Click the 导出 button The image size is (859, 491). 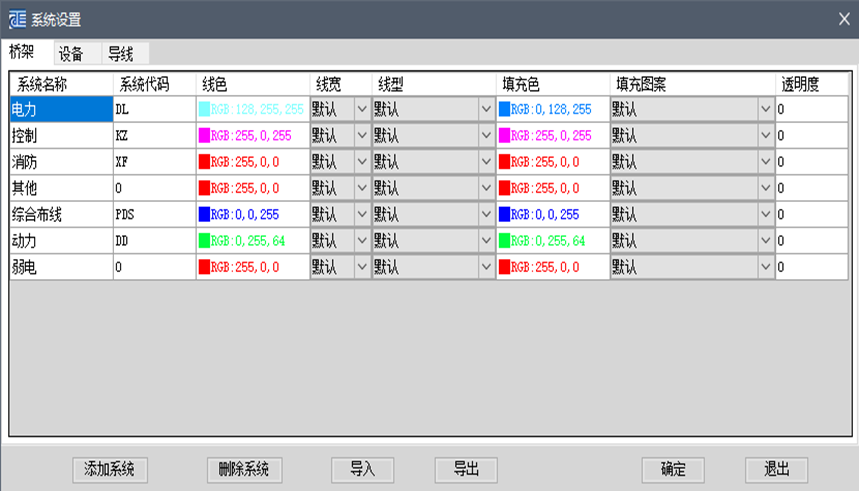click(x=466, y=470)
